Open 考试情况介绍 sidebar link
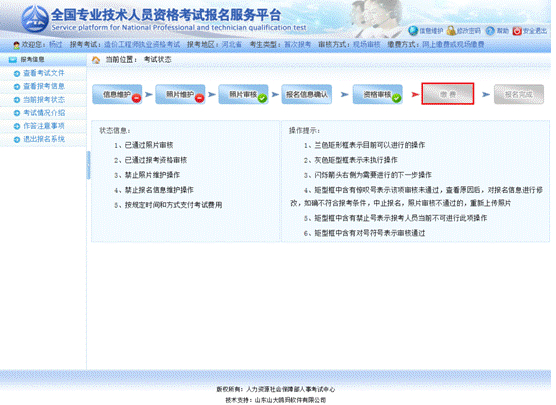Screen dimensions: 556x405 tap(44, 113)
